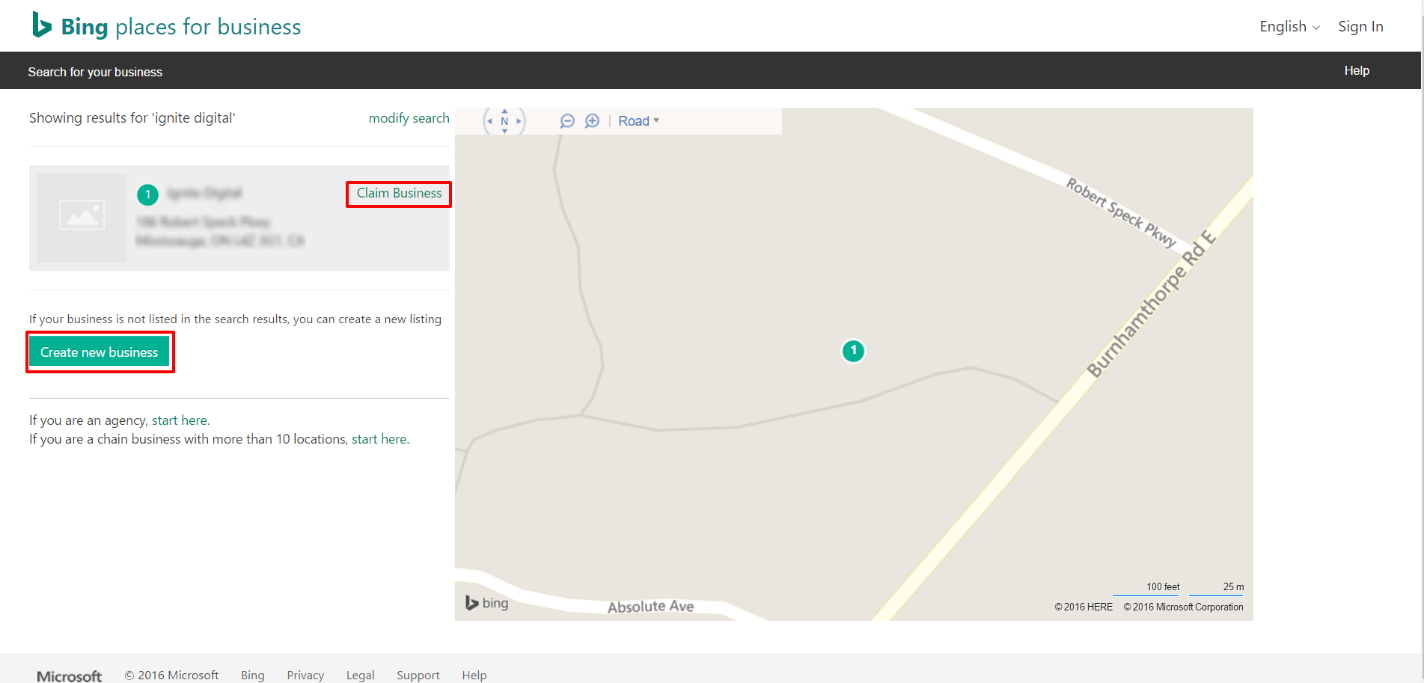
Task: Zoom out the map view
Action: click(567, 121)
